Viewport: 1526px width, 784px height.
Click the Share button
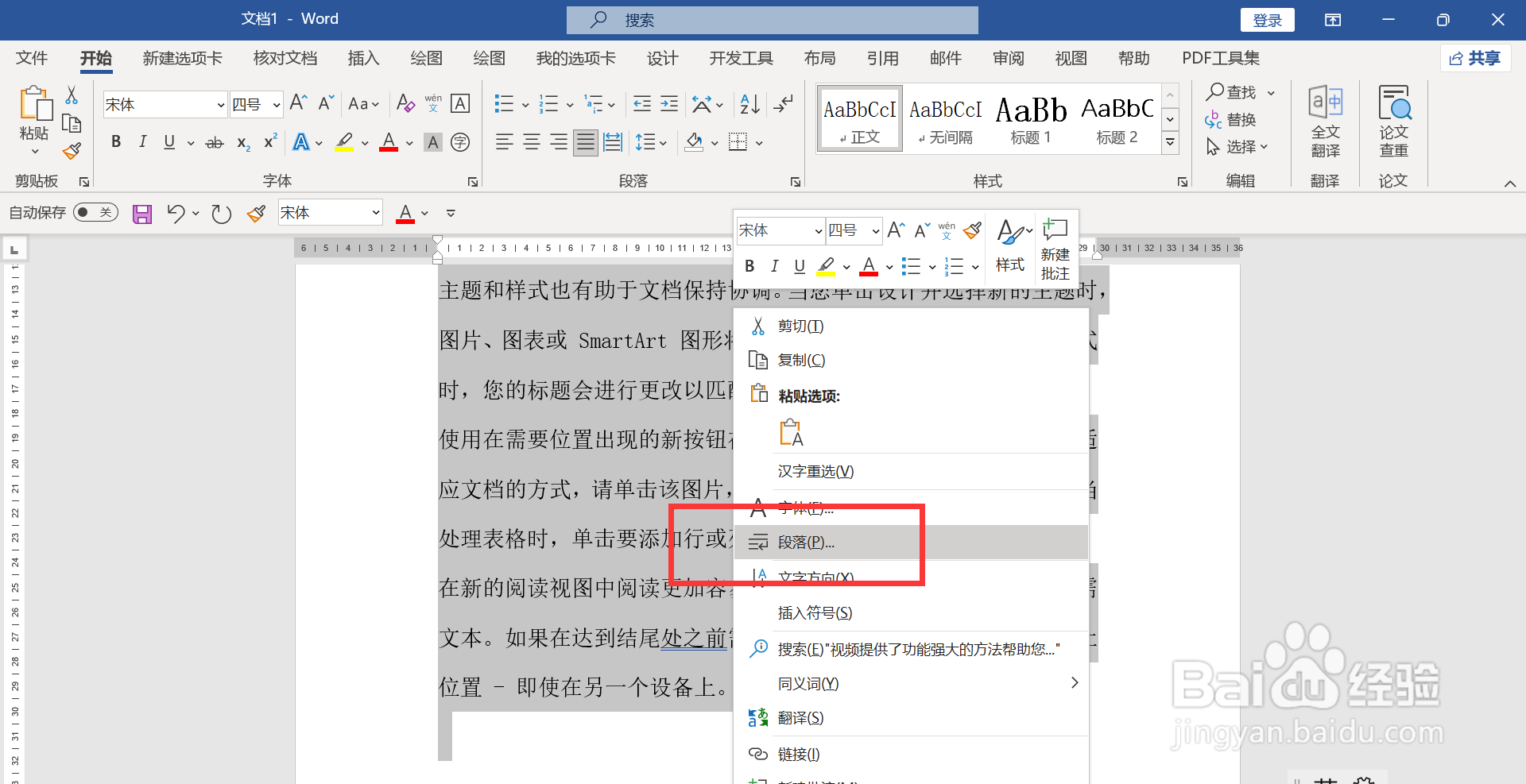pos(1475,58)
